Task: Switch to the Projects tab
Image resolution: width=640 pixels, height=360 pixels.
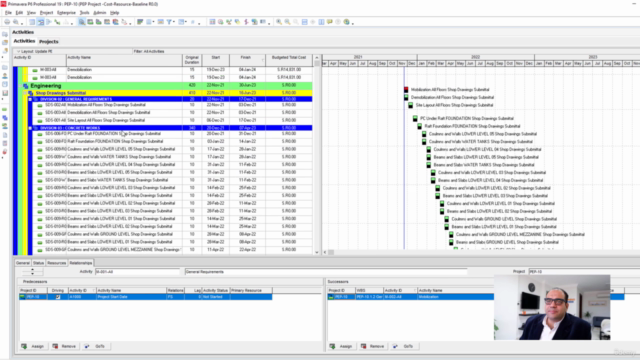Action: [49, 42]
